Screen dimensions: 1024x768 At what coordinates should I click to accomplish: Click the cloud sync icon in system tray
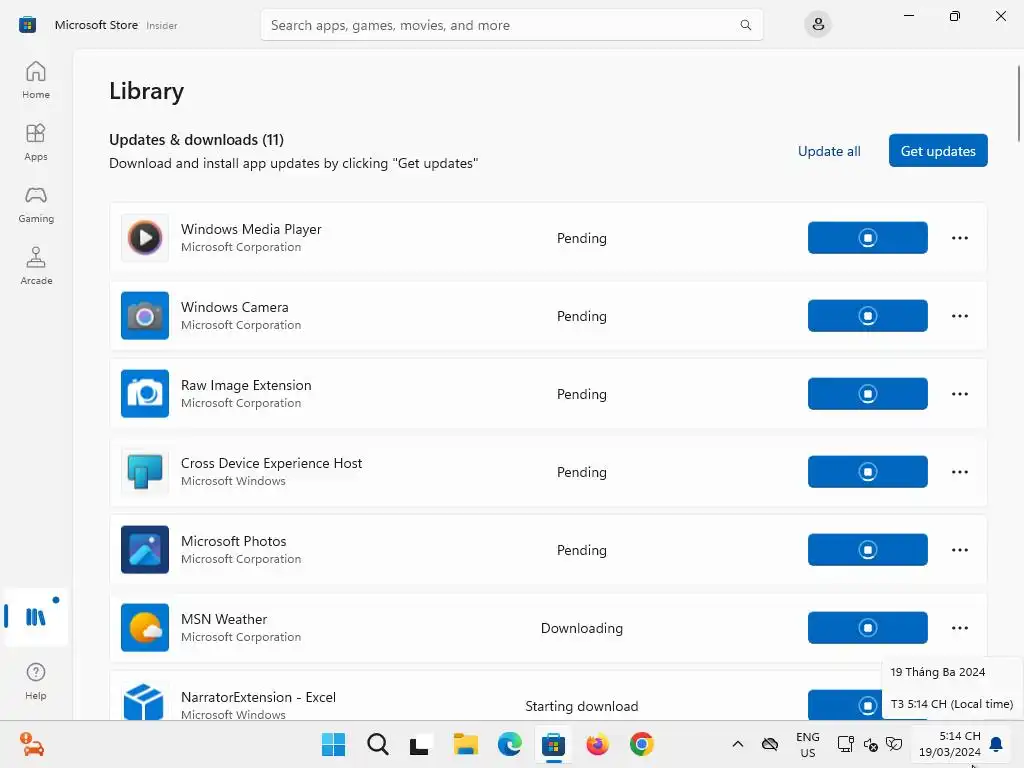tap(770, 744)
